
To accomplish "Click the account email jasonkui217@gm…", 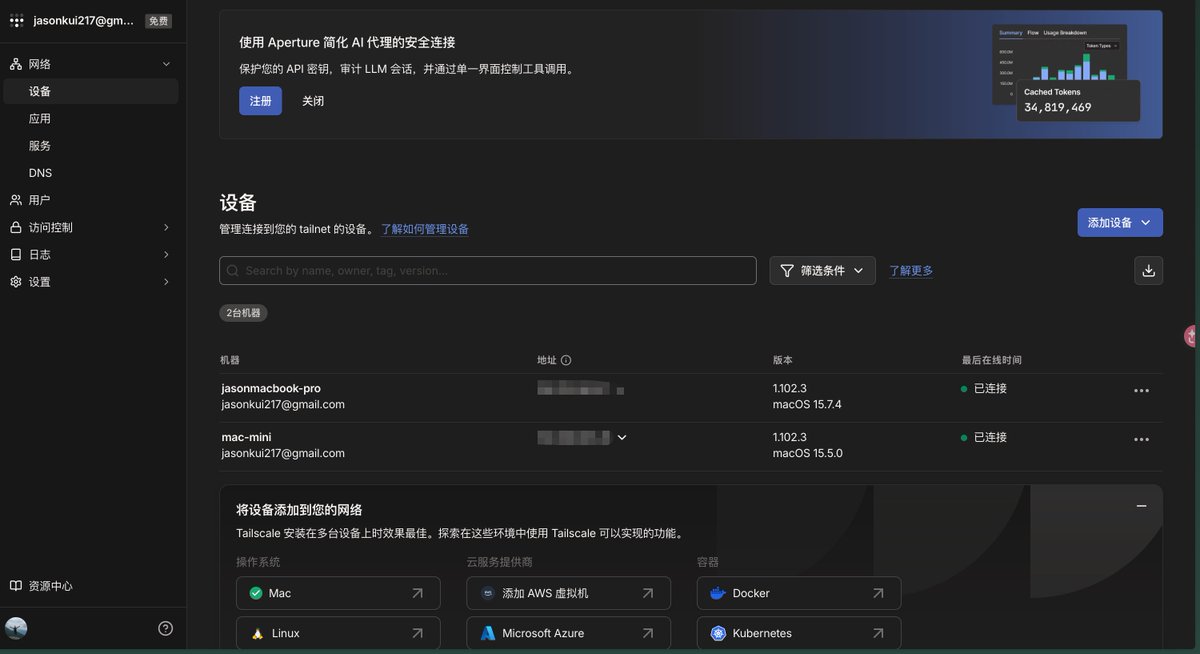I will pos(85,20).
